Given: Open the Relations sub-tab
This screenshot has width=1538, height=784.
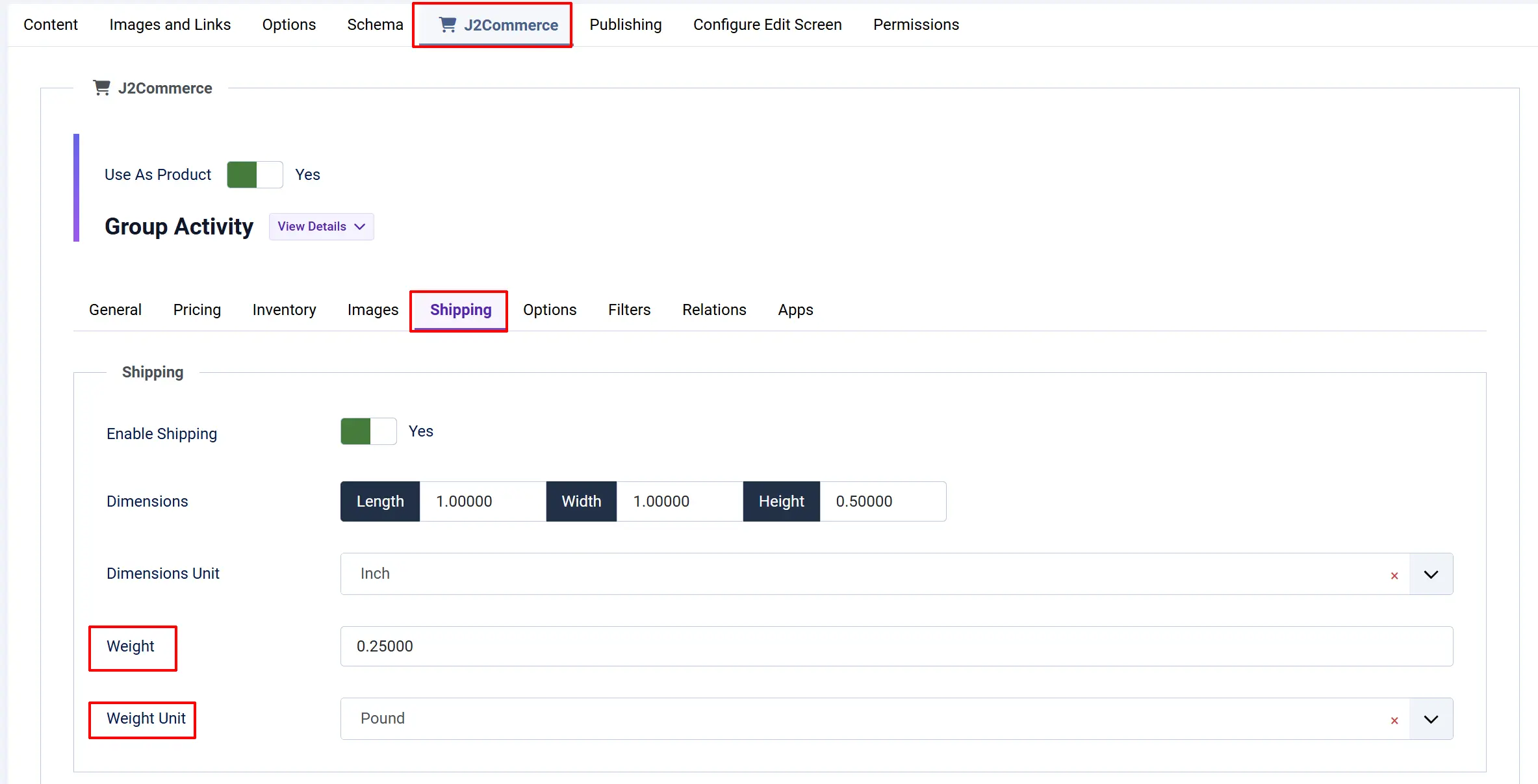Looking at the screenshot, I should (714, 310).
